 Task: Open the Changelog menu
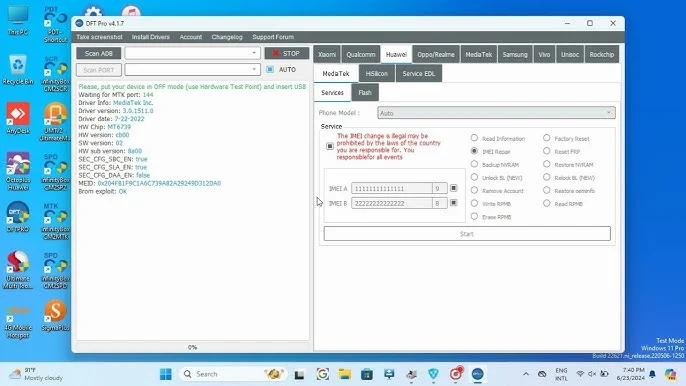(x=227, y=37)
